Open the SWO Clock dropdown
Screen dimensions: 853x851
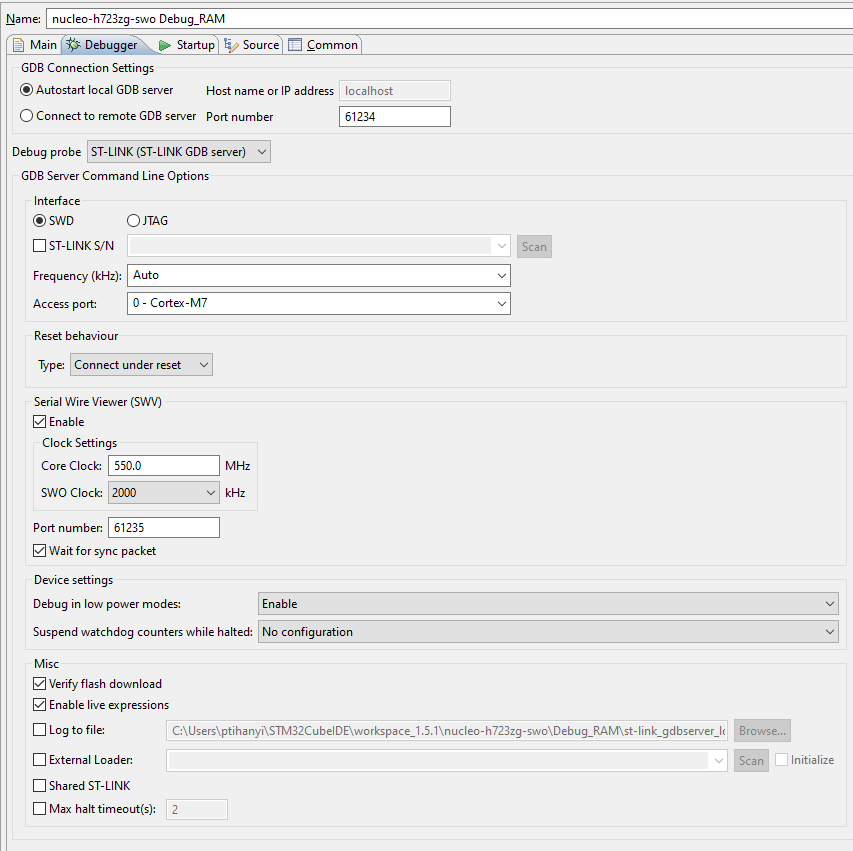pyautogui.click(x=164, y=492)
